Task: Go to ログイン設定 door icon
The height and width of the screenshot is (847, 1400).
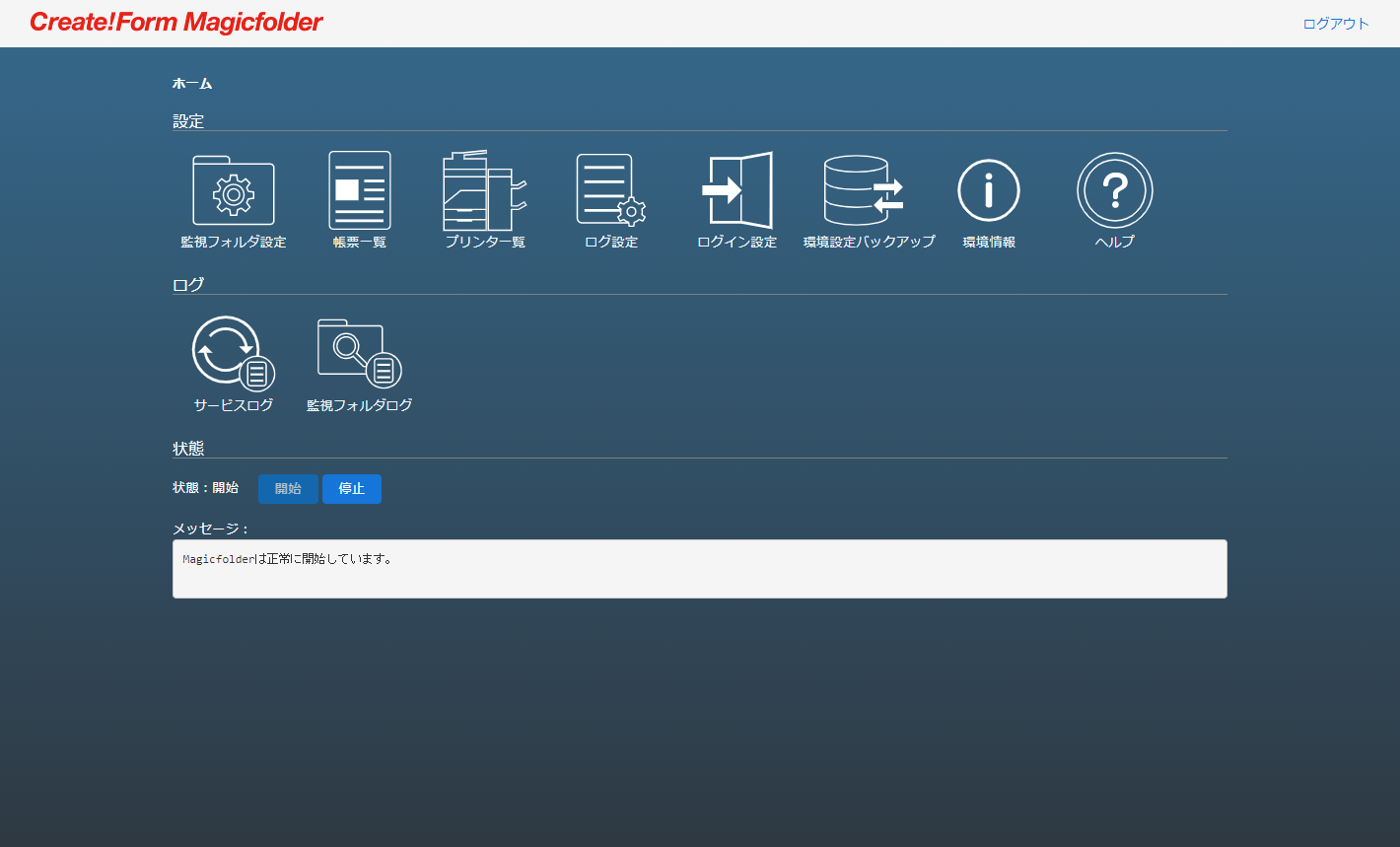Action: [736, 191]
